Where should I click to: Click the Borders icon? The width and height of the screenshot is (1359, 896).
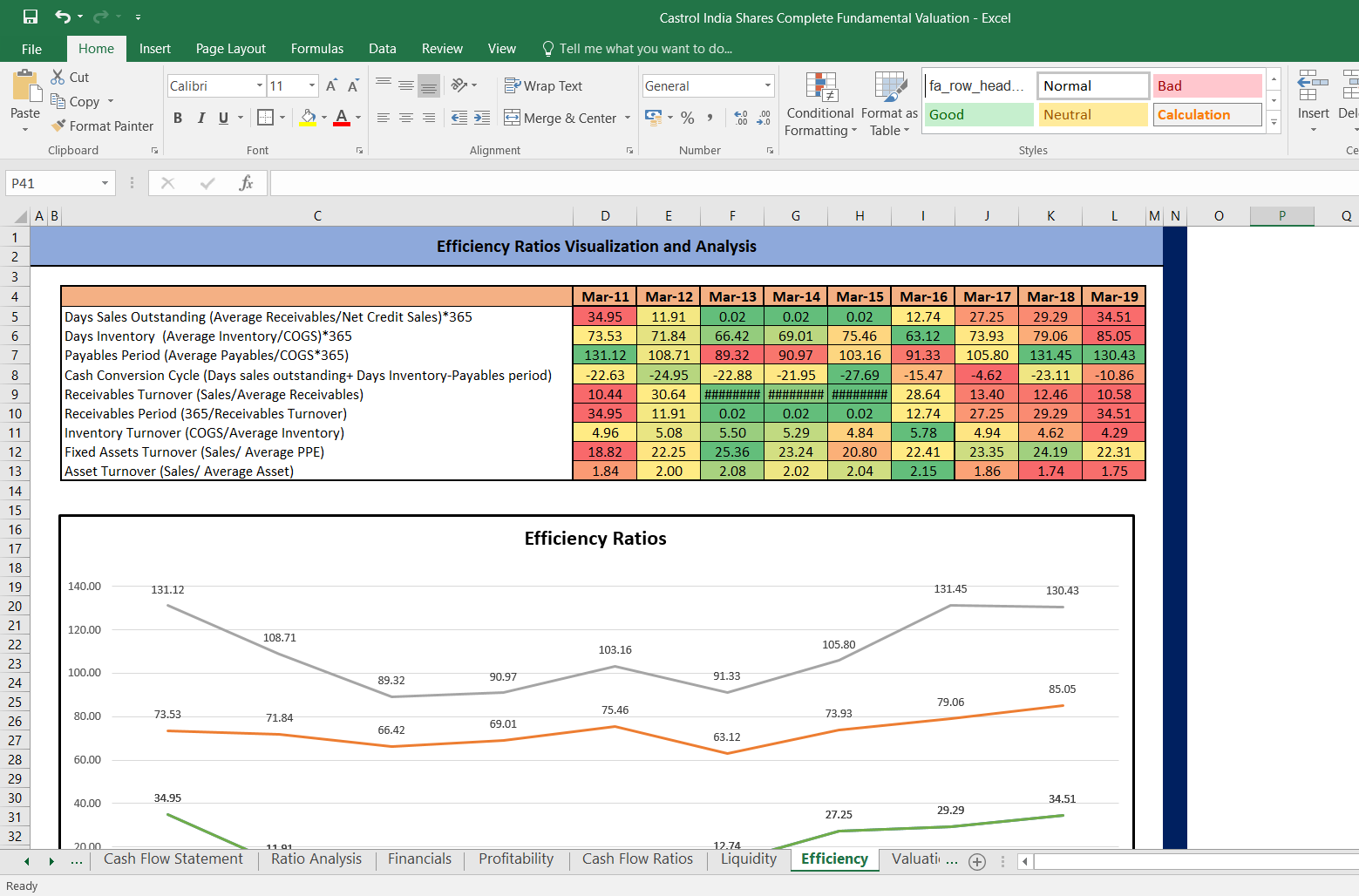coord(266,118)
